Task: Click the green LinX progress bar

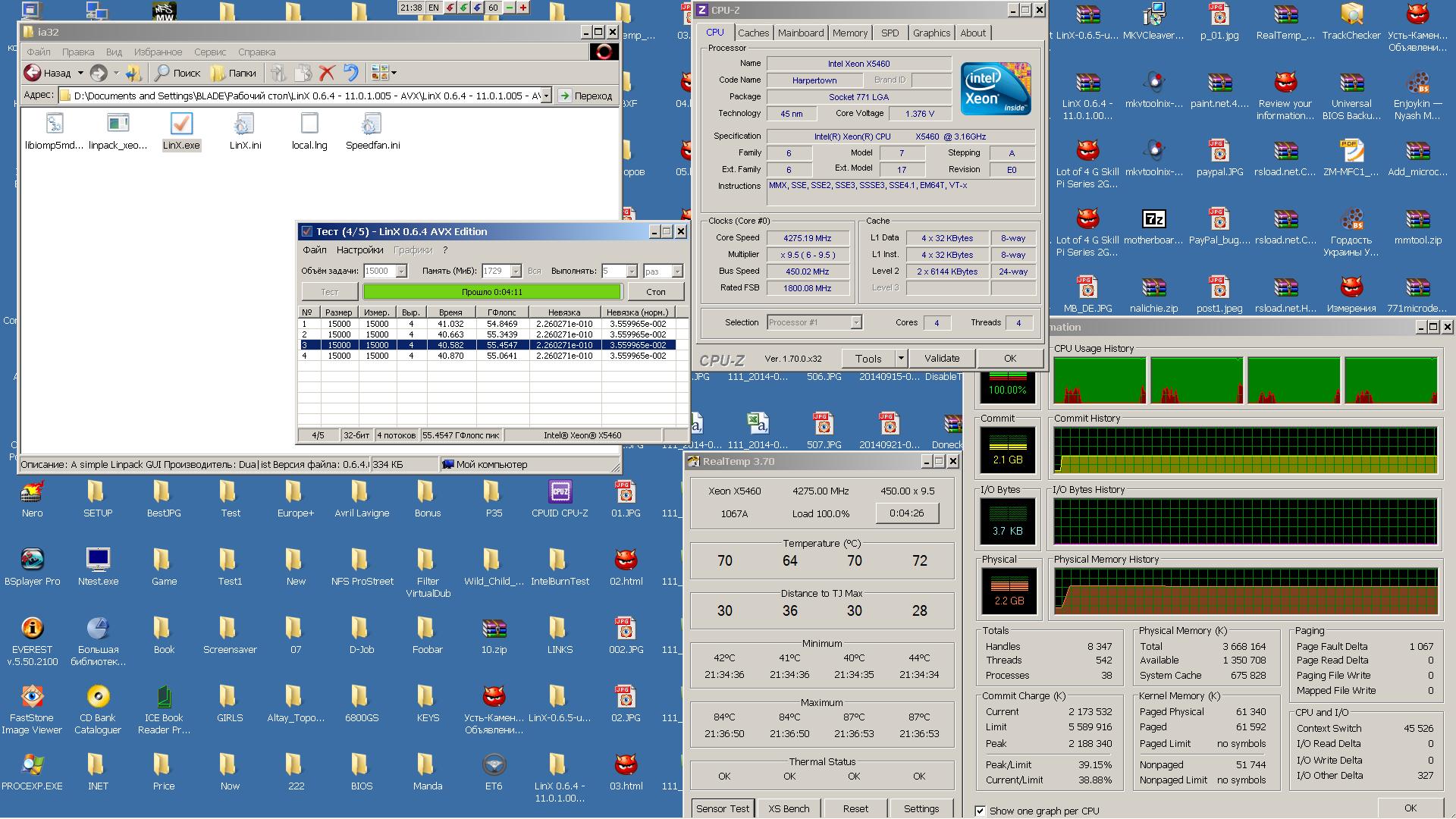Action: [x=491, y=292]
